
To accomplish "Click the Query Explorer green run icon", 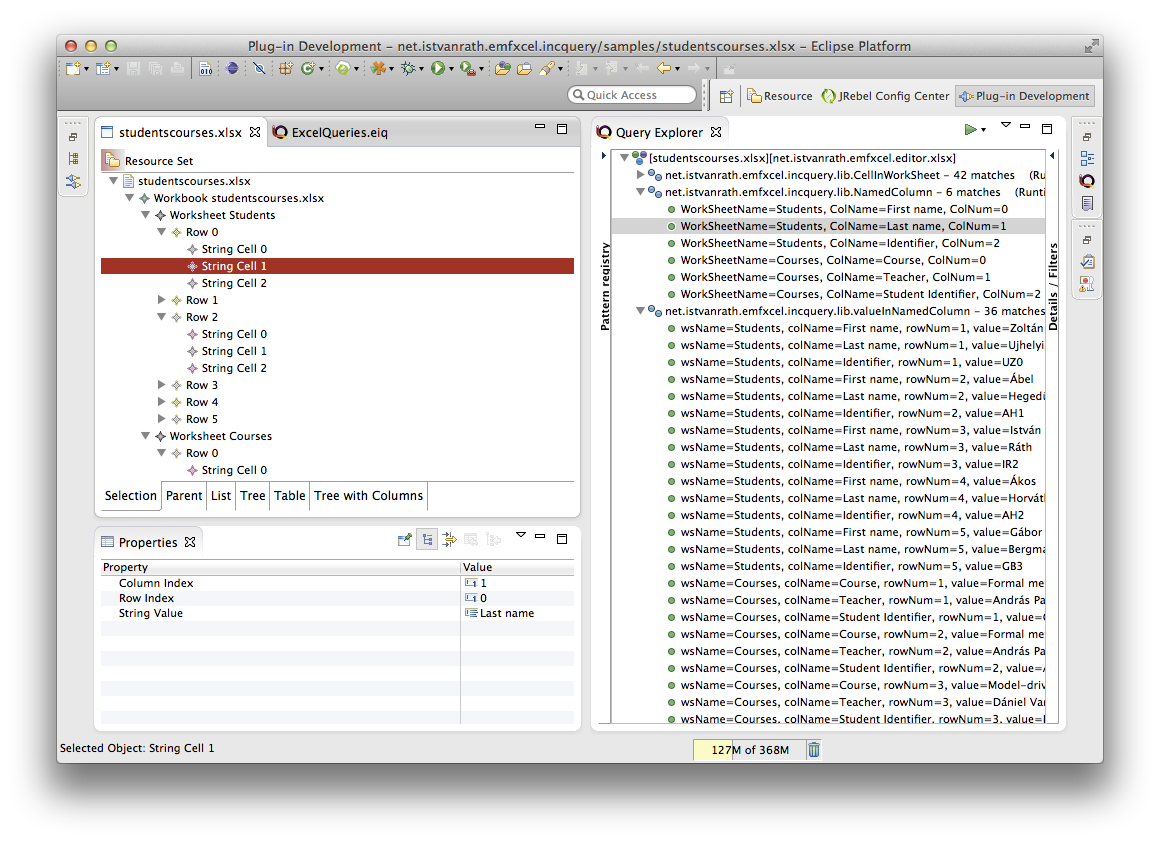I will point(971,130).
